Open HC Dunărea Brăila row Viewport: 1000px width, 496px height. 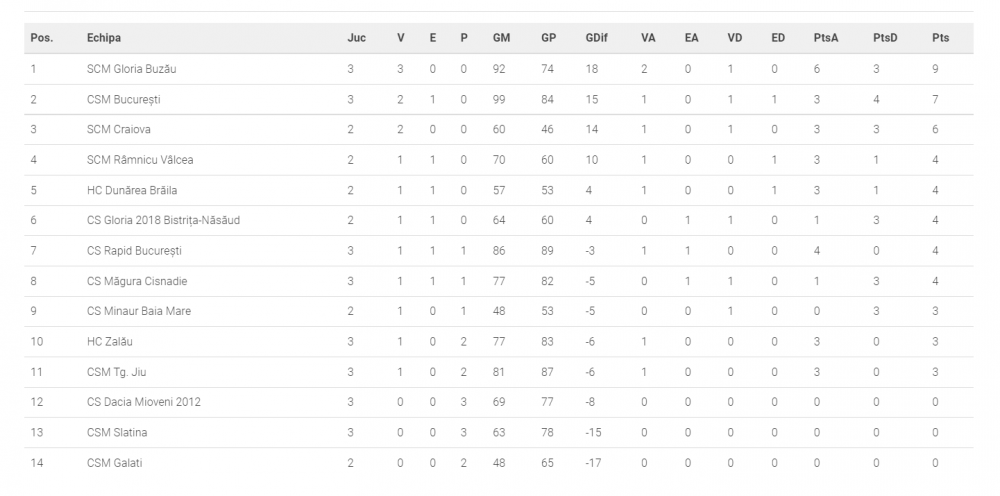click(x=499, y=190)
